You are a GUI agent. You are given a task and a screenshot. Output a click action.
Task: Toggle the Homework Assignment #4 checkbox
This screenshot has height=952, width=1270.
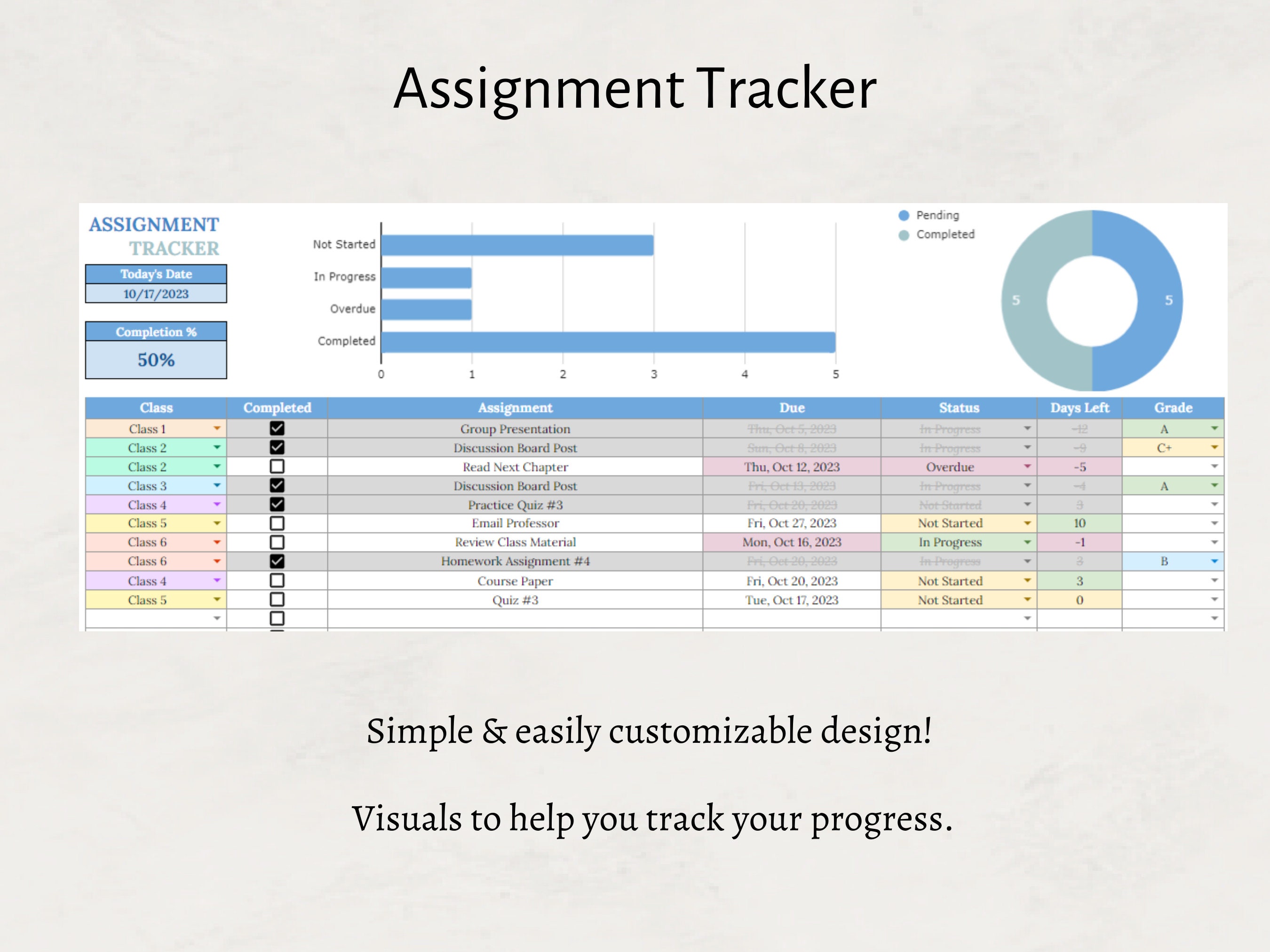point(278,561)
